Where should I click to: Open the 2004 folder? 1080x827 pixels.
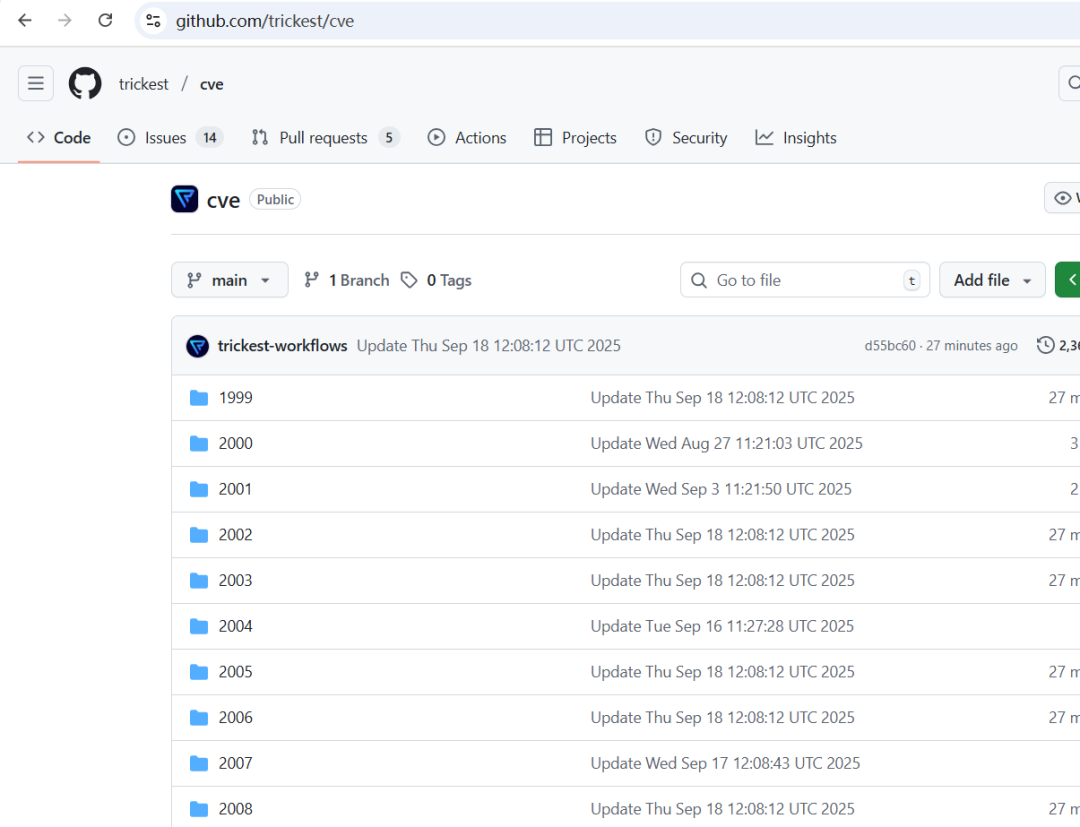236,626
